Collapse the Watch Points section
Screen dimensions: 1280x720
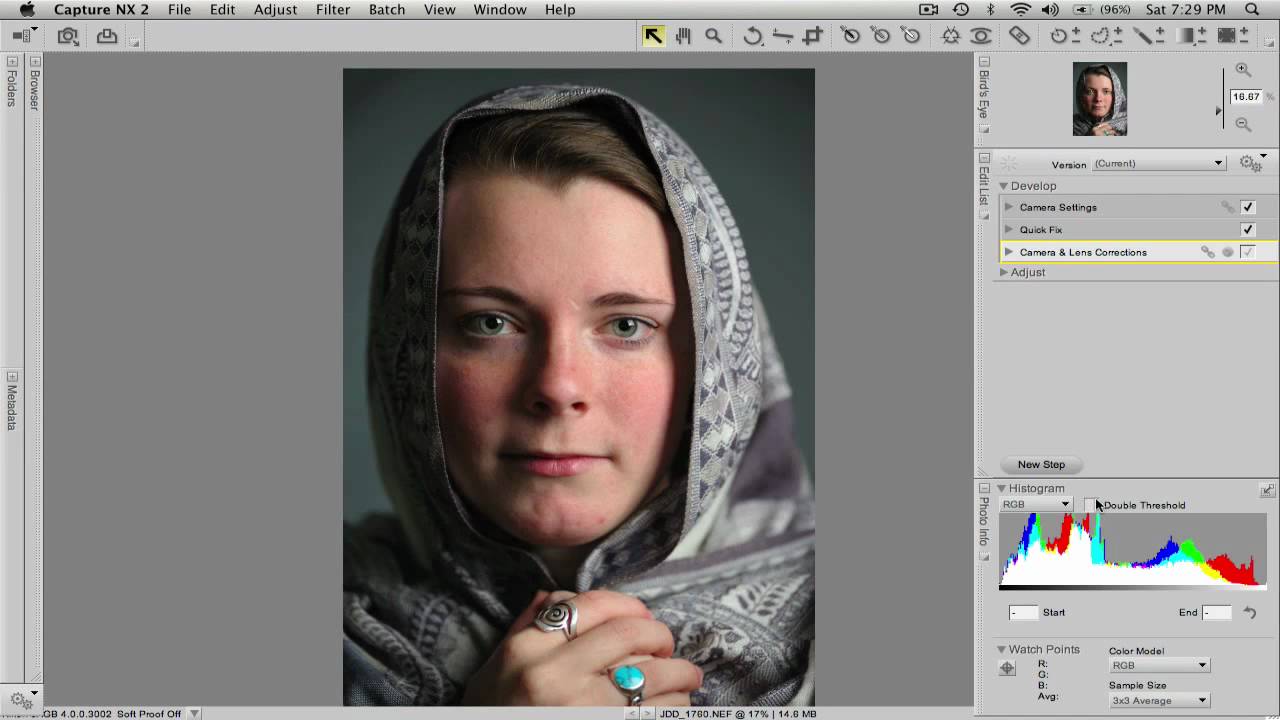coord(1001,650)
